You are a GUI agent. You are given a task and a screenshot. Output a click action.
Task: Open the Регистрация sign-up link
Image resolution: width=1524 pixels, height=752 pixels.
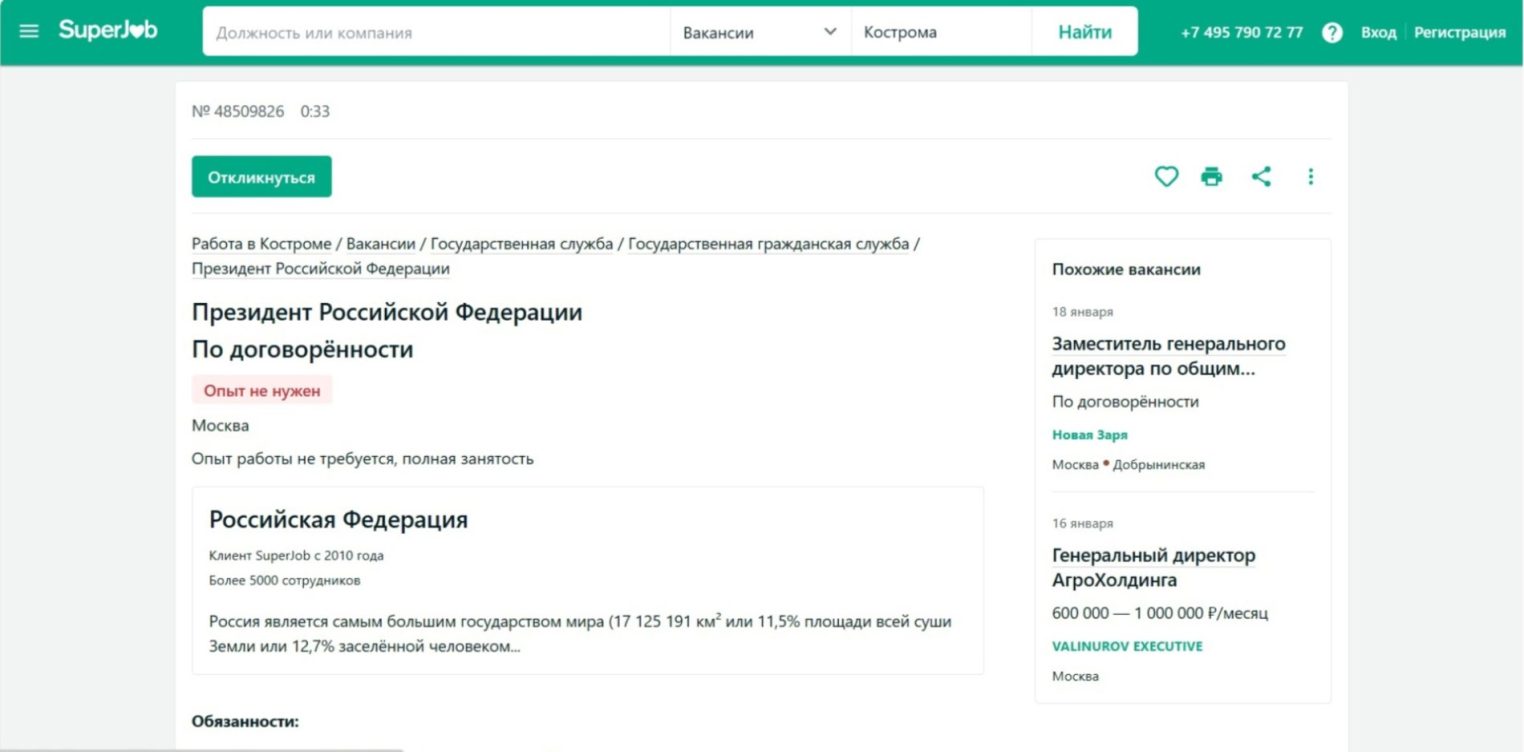point(1460,32)
